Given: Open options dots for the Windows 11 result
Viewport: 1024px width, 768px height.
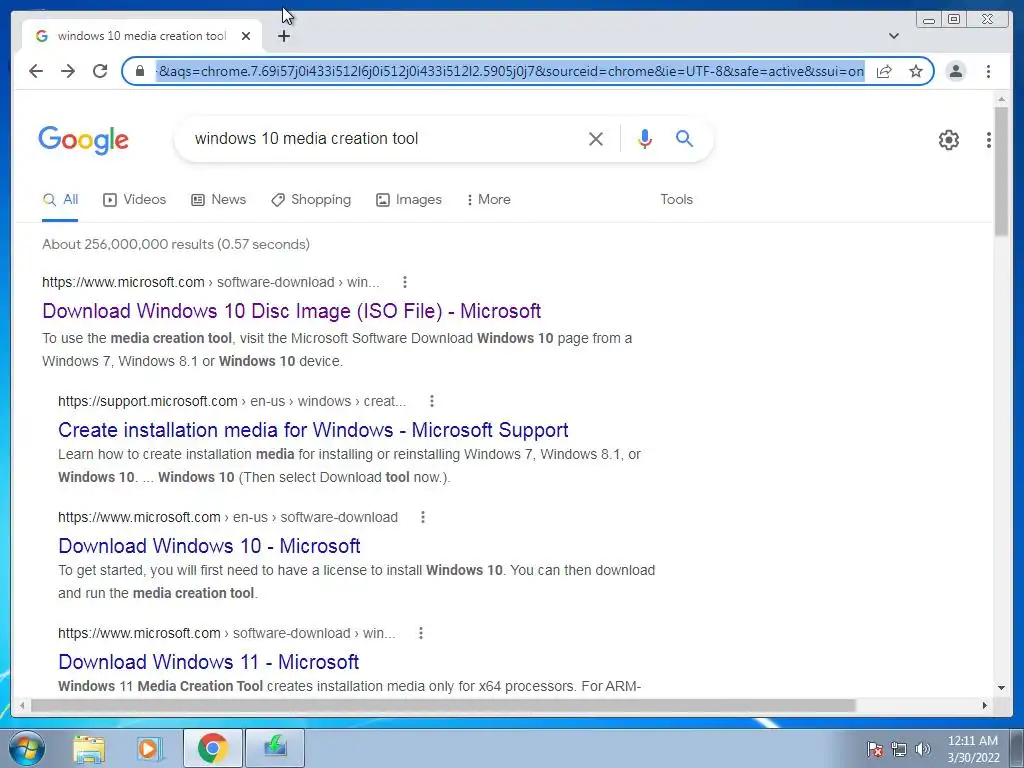Looking at the screenshot, I should [421, 633].
